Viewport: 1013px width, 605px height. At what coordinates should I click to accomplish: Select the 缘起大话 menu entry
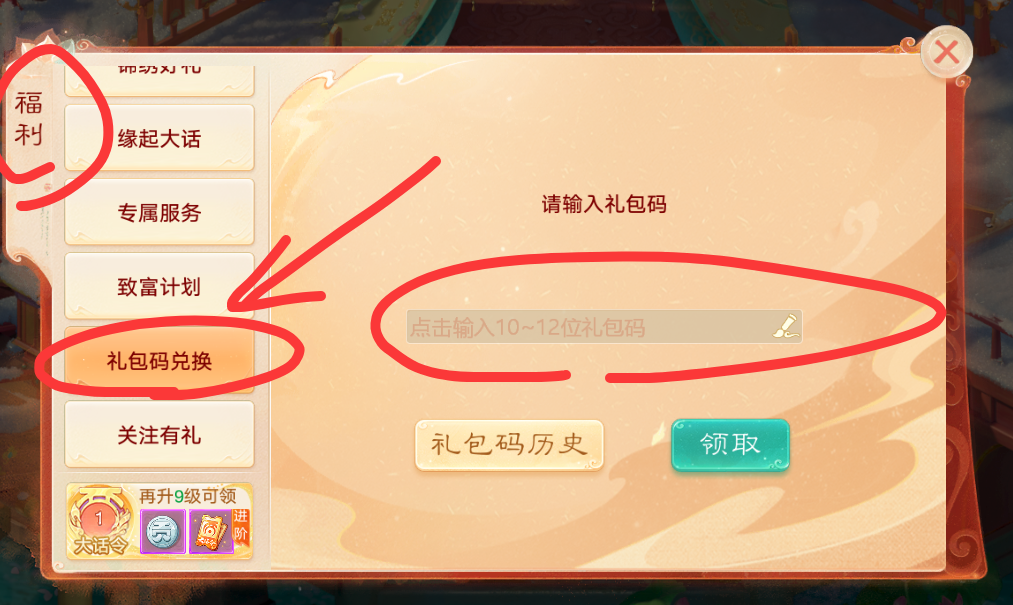159,138
